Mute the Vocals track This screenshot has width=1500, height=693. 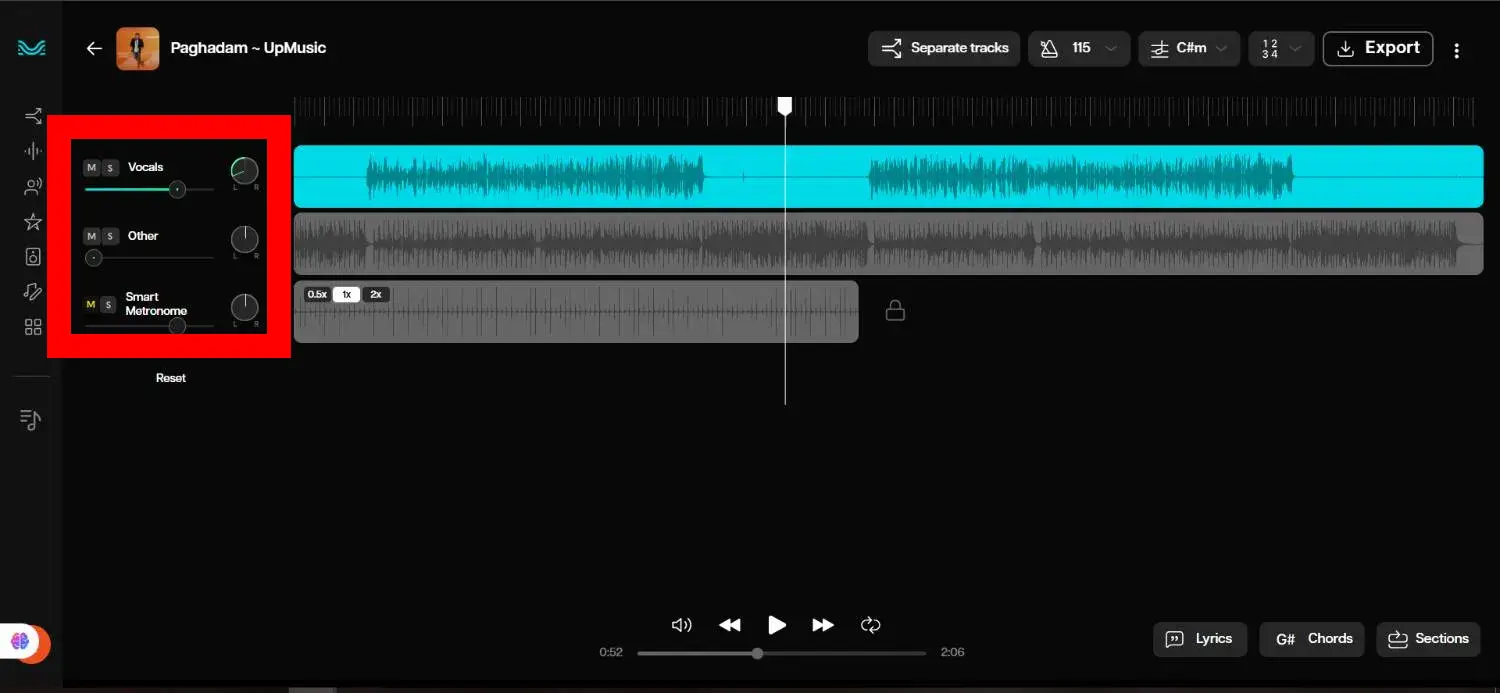[91, 168]
